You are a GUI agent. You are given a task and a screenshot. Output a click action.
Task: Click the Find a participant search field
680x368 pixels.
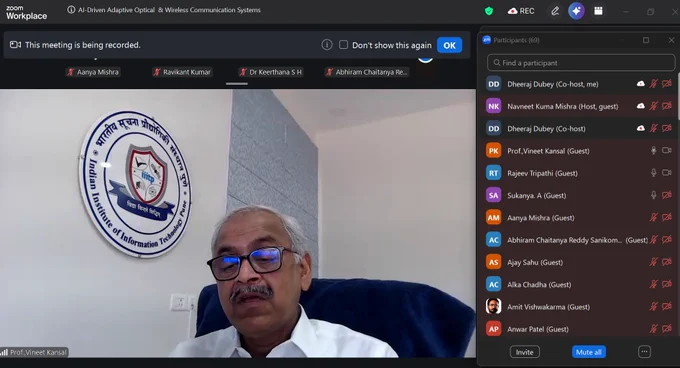[581, 63]
